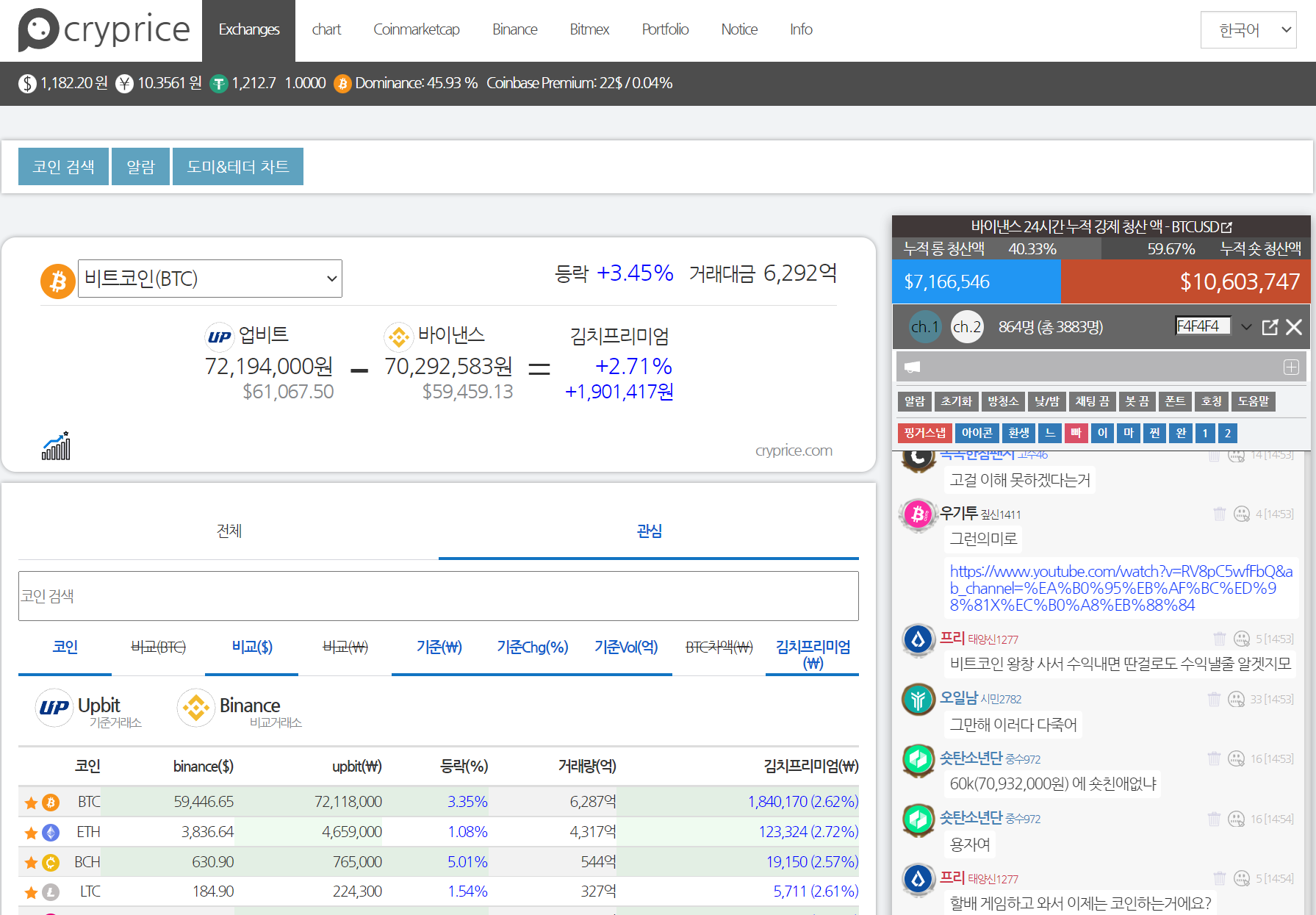Toggle the LTC row favorite star
The image size is (1316, 915).
(x=31, y=892)
